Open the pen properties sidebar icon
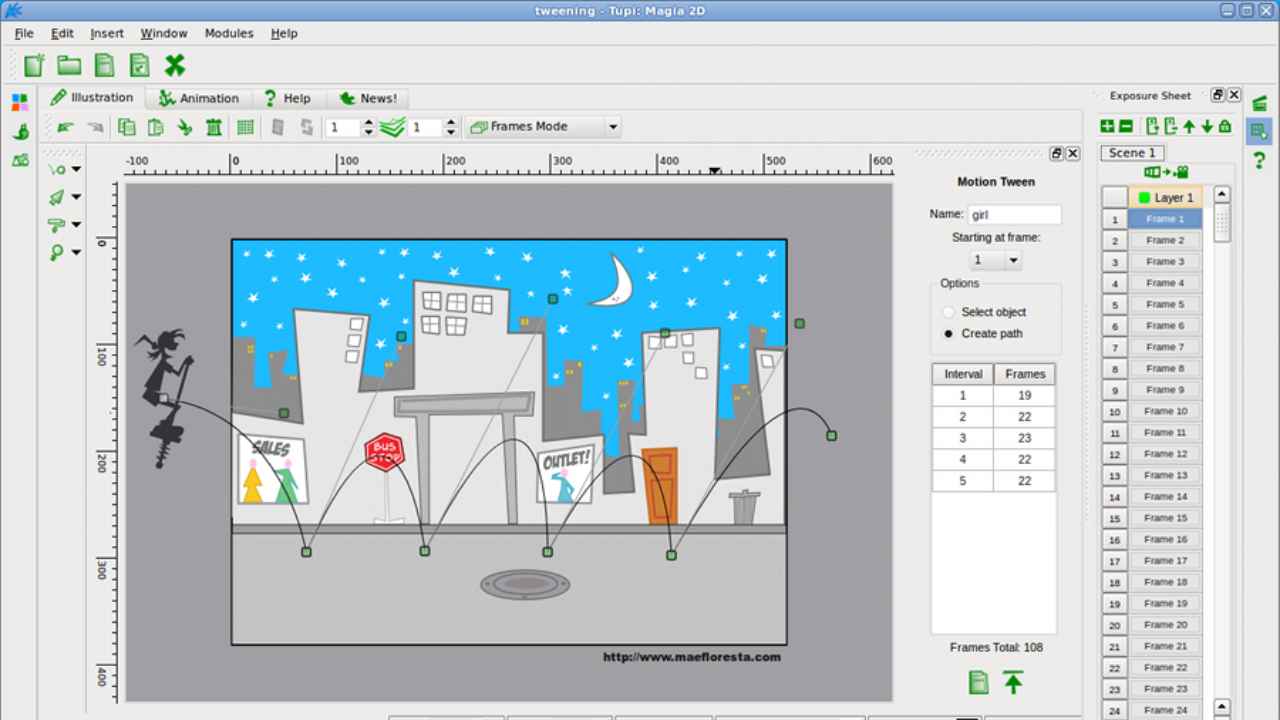 pos(20,131)
